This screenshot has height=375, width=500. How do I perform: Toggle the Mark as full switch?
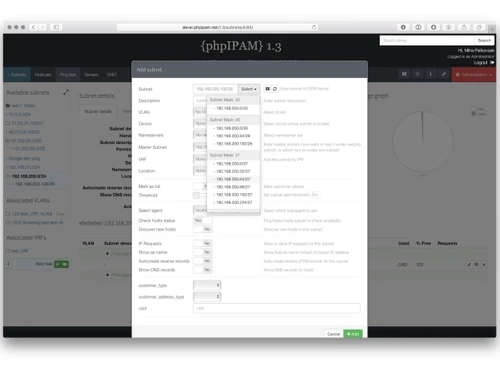click(201, 186)
